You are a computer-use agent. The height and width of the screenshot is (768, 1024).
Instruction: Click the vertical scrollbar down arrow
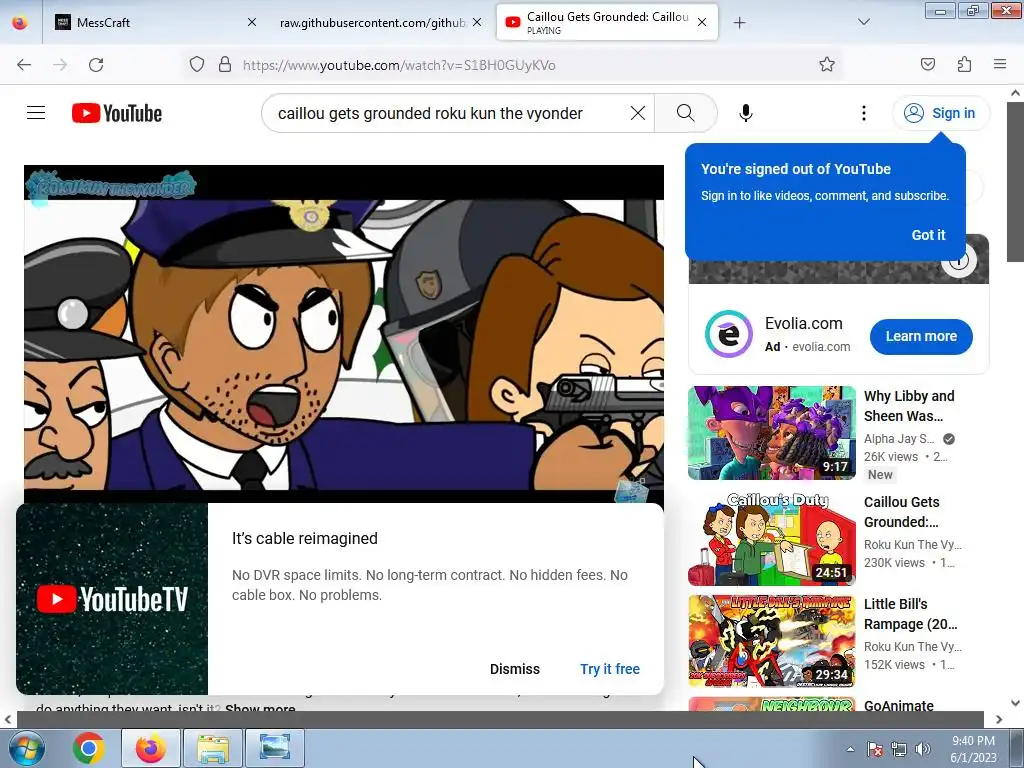click(1016, 703)
